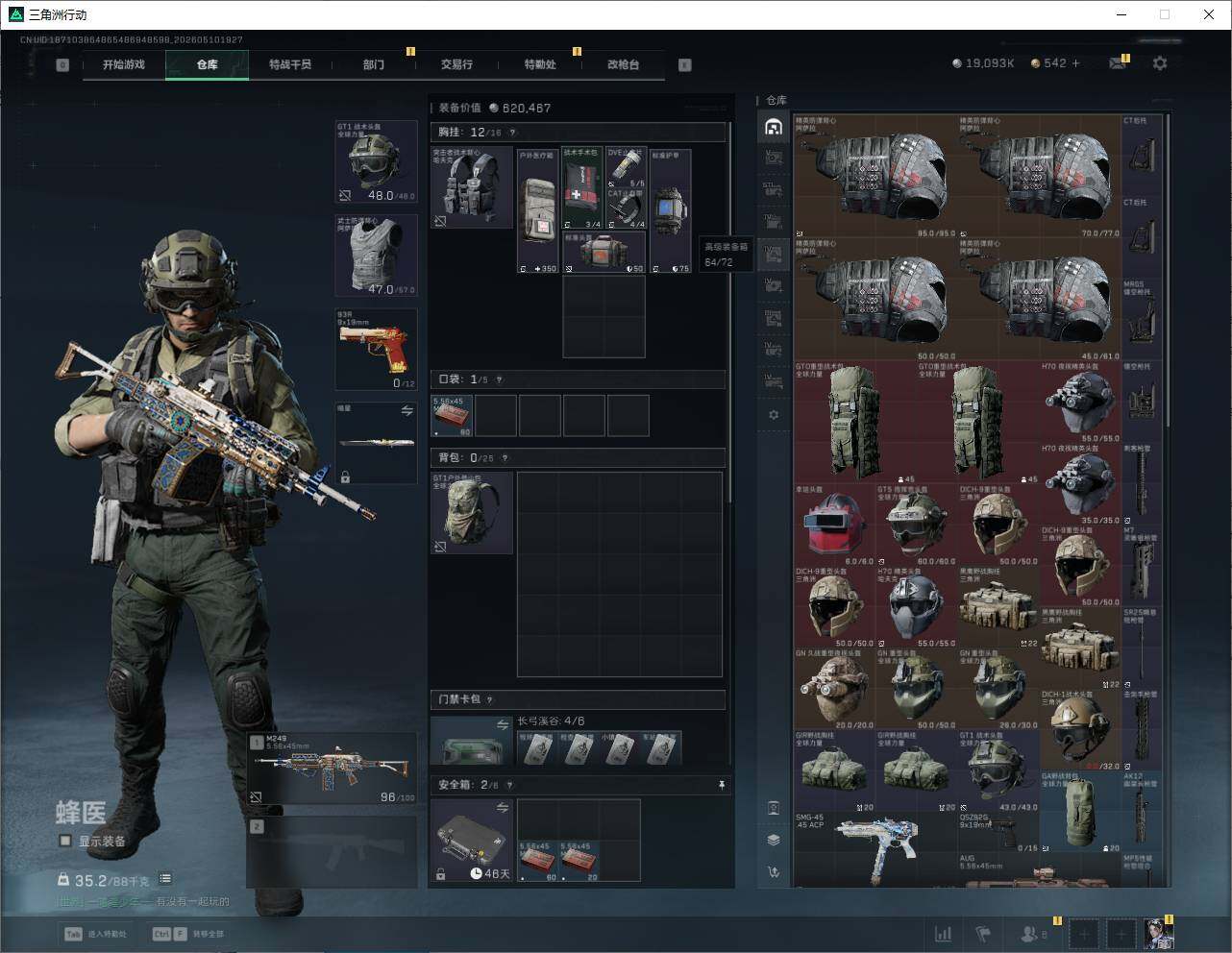Add premium currency with plus icon beside 542

pyautogui.click(x=1076, y=63)
